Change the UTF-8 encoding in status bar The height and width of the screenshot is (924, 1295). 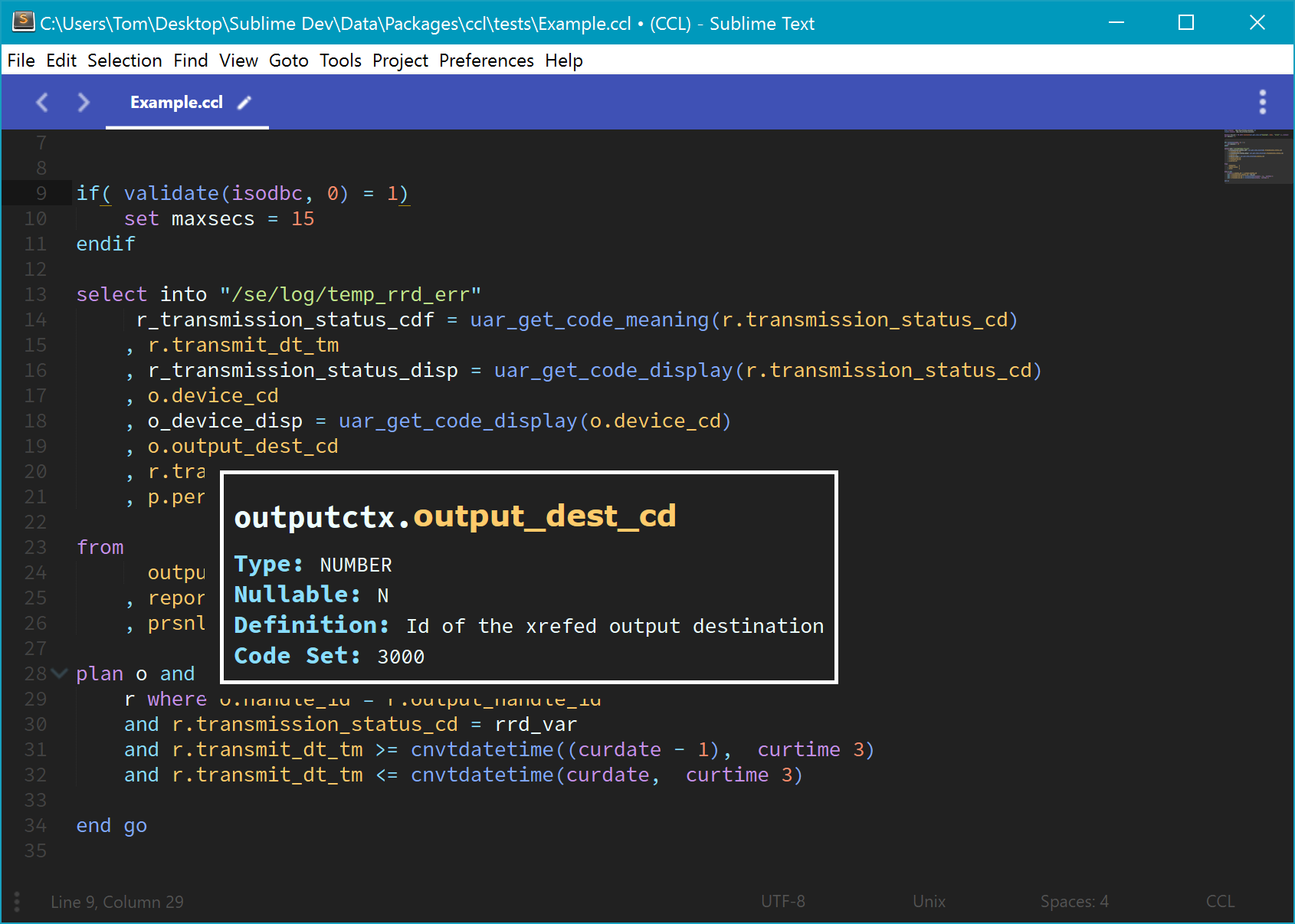[783, 902]
